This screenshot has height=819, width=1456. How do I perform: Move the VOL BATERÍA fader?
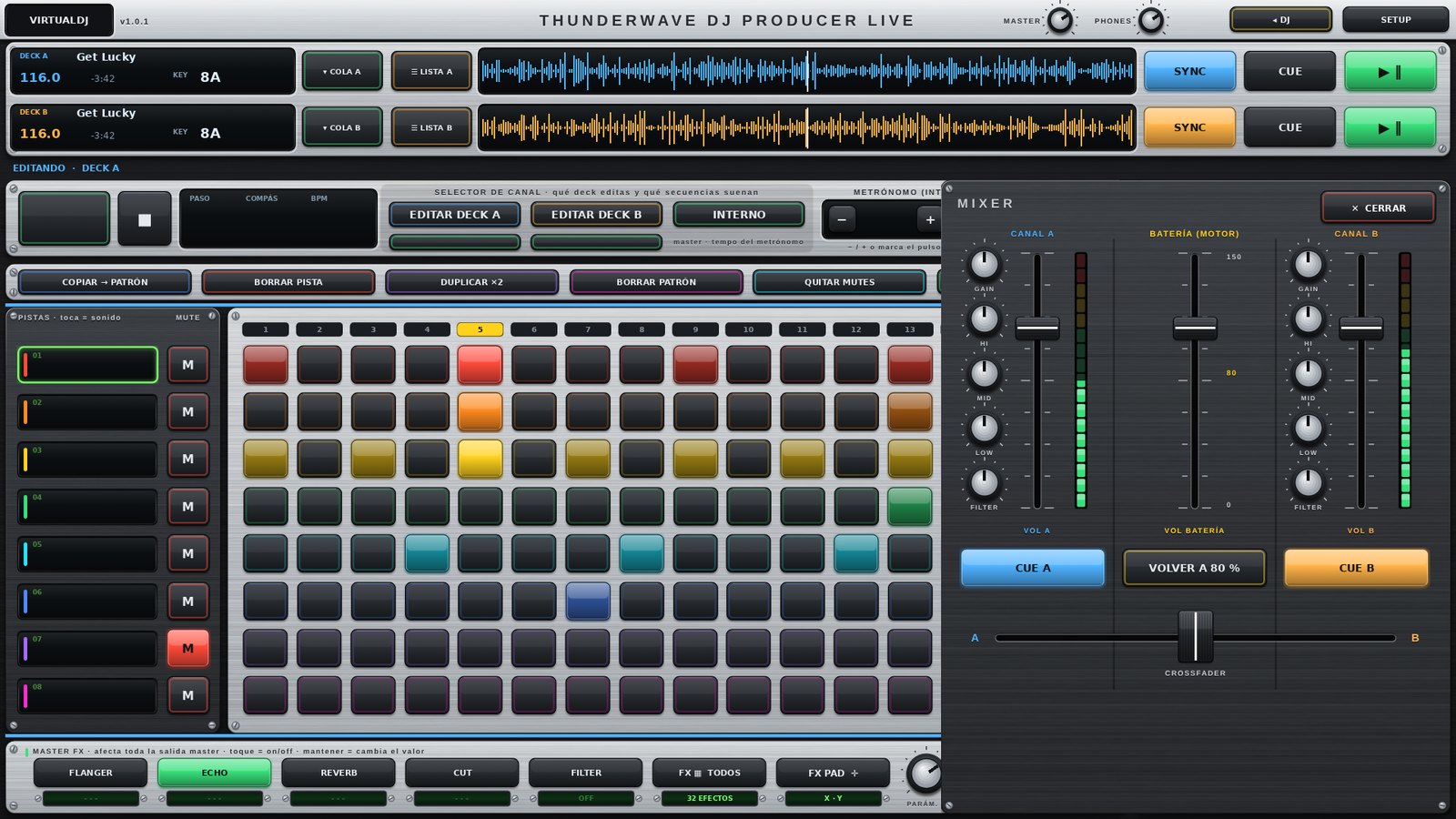coord(1195,327)
